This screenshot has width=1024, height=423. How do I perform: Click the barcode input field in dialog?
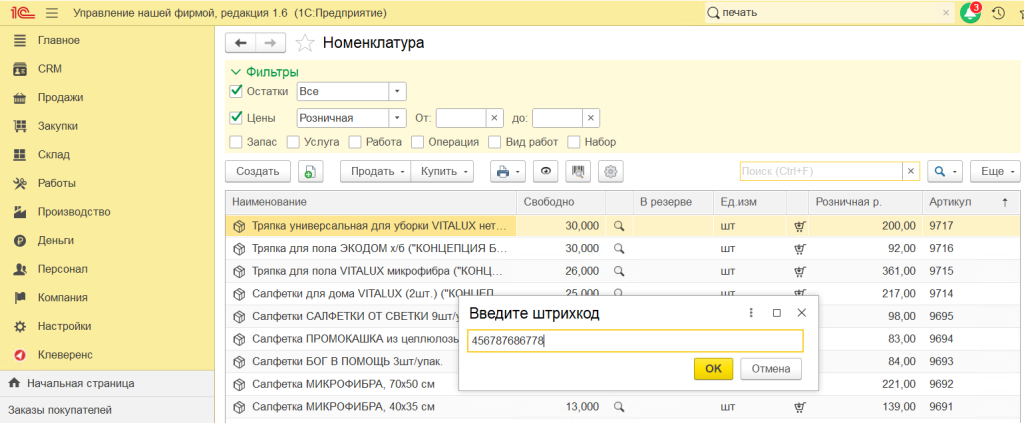pyautogui.click(x=634, y=341)
